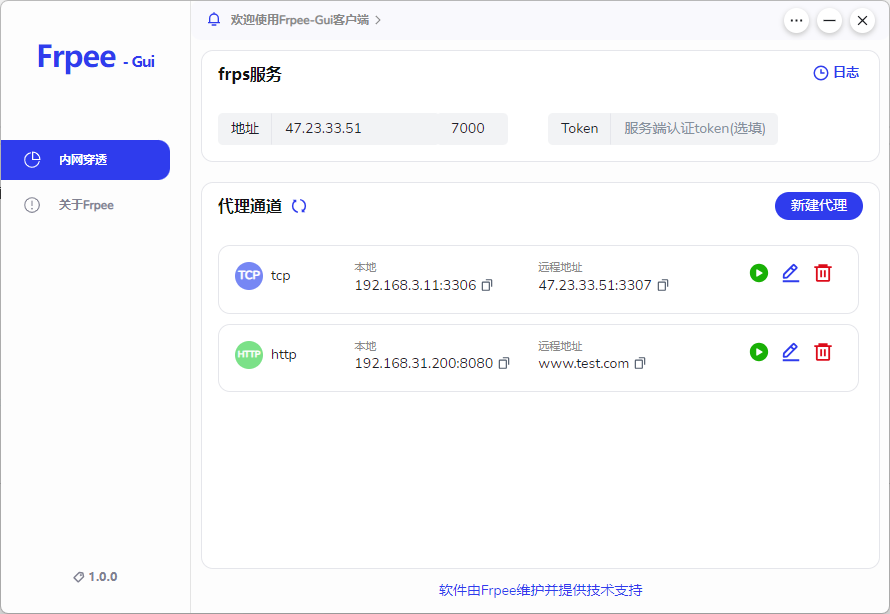Copy local address 192.168.31.200:8080
The width and height of the screenshot is (890, 614).
(505, 363)
